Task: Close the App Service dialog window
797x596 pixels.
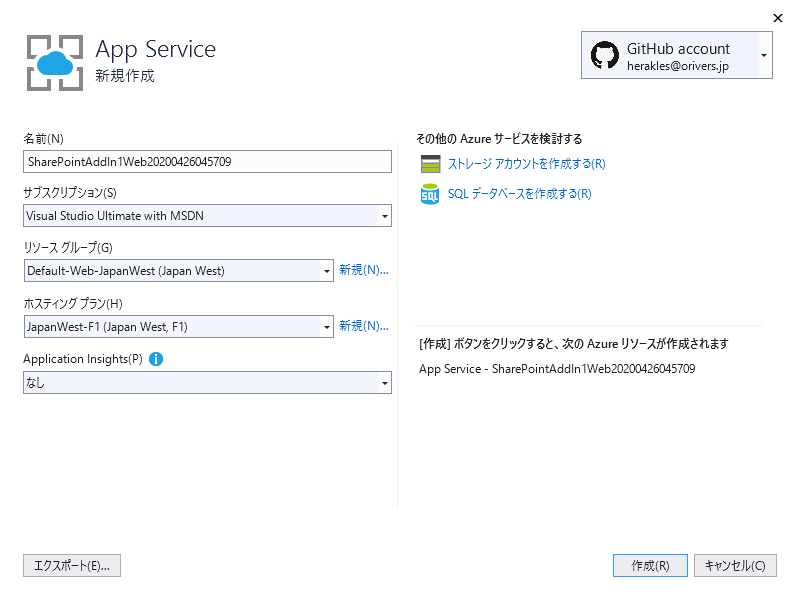Action: coord(778,17)
